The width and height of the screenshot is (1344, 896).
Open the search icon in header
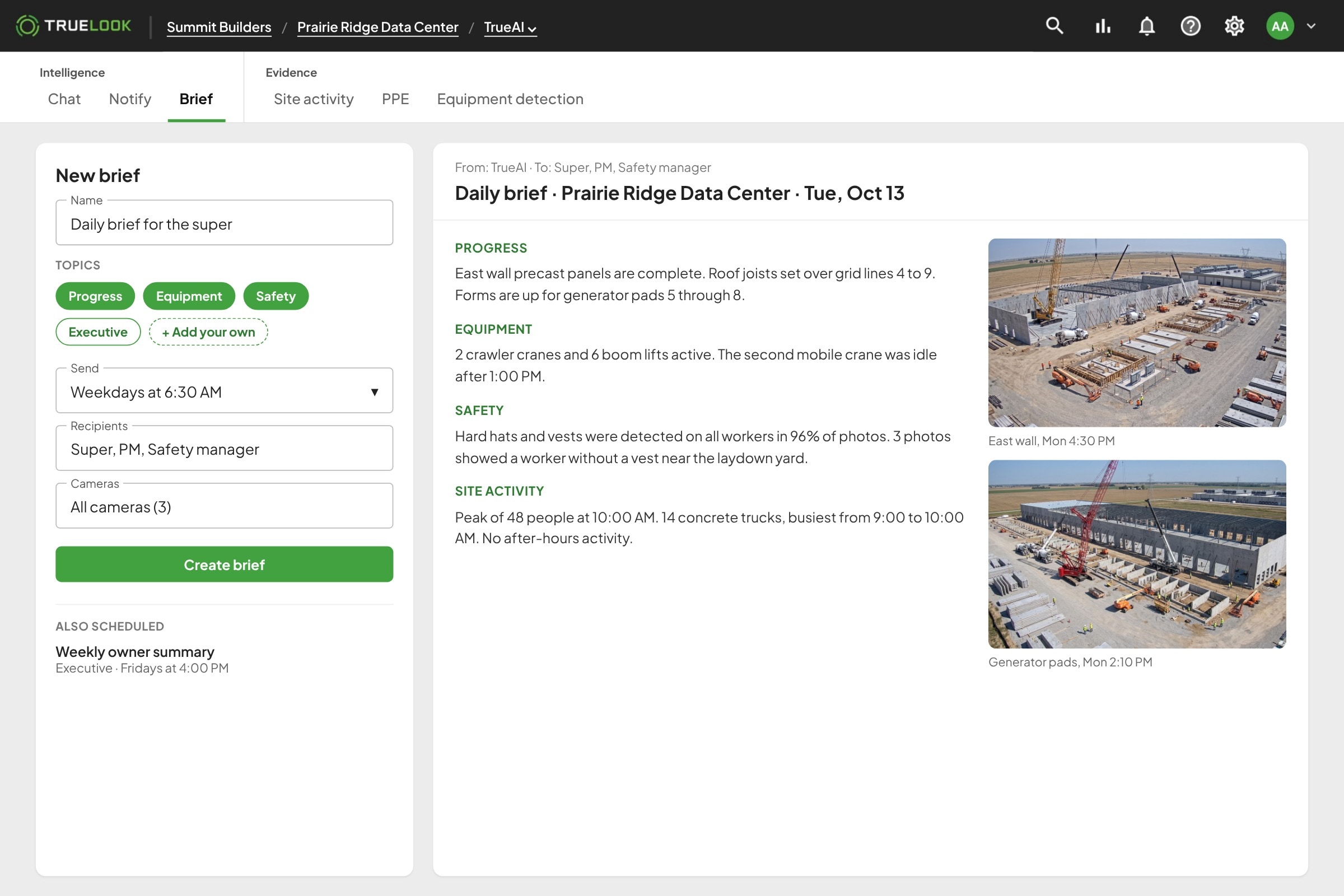1054,26
